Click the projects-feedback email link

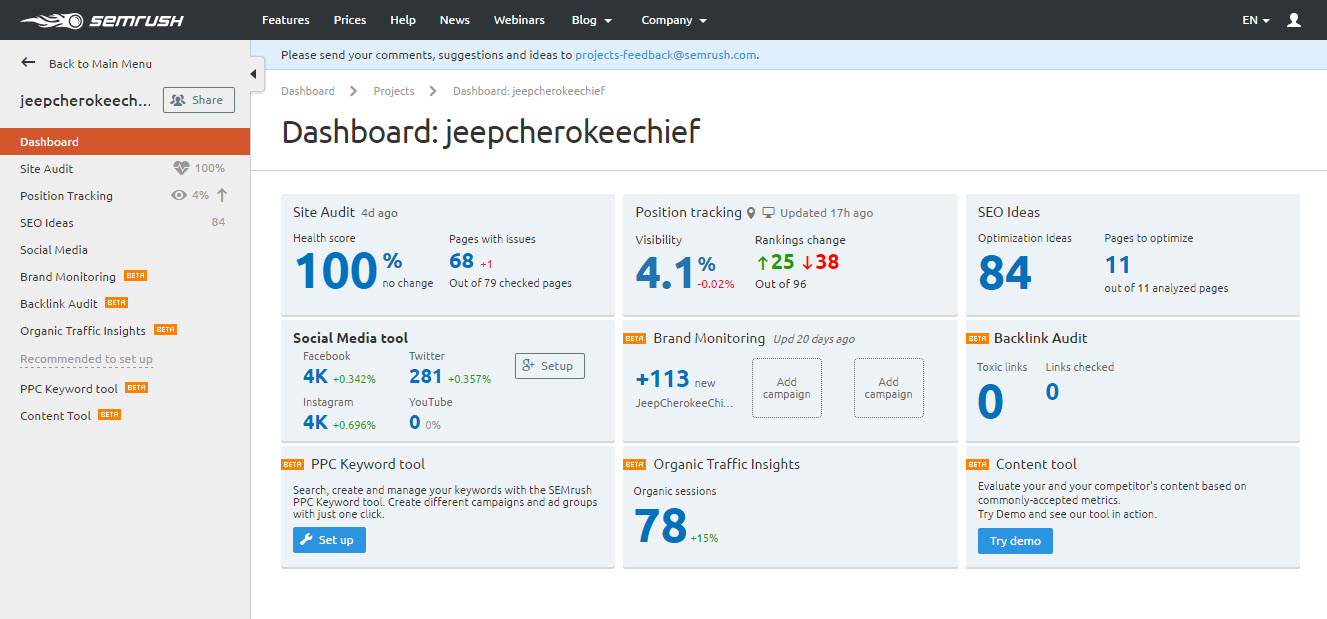[x=666, y=55]
